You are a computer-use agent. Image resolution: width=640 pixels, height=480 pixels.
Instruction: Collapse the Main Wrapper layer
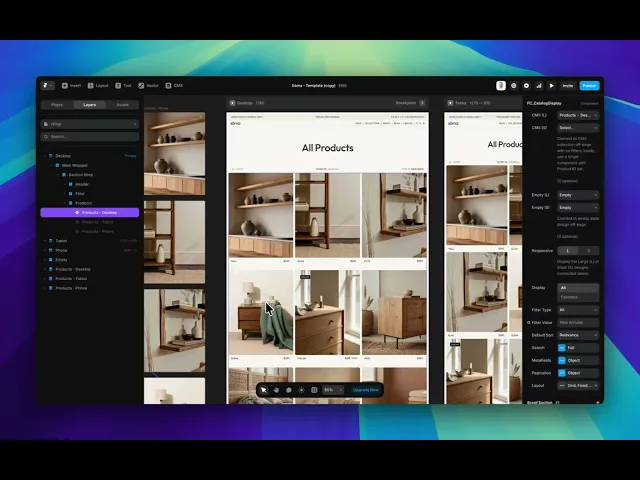[x=51, y=165]
